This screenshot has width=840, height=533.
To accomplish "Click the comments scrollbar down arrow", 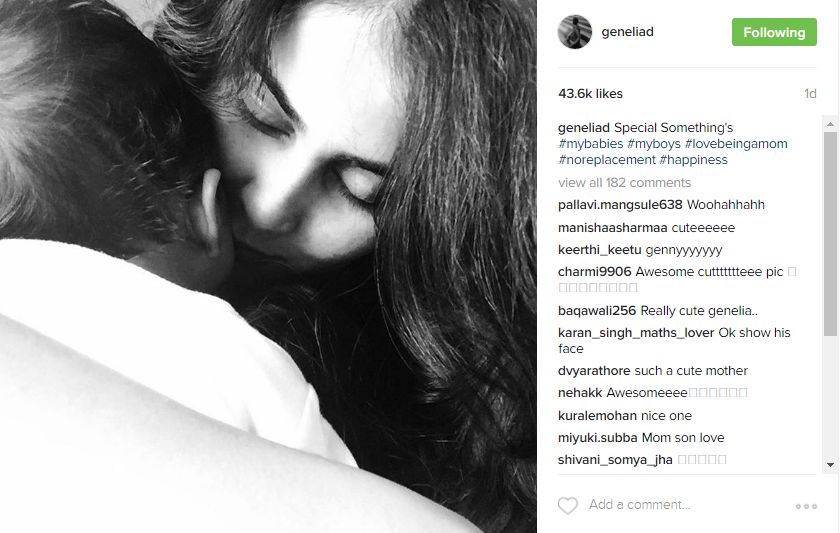I will pyautogui.click(x=830, y=465).
